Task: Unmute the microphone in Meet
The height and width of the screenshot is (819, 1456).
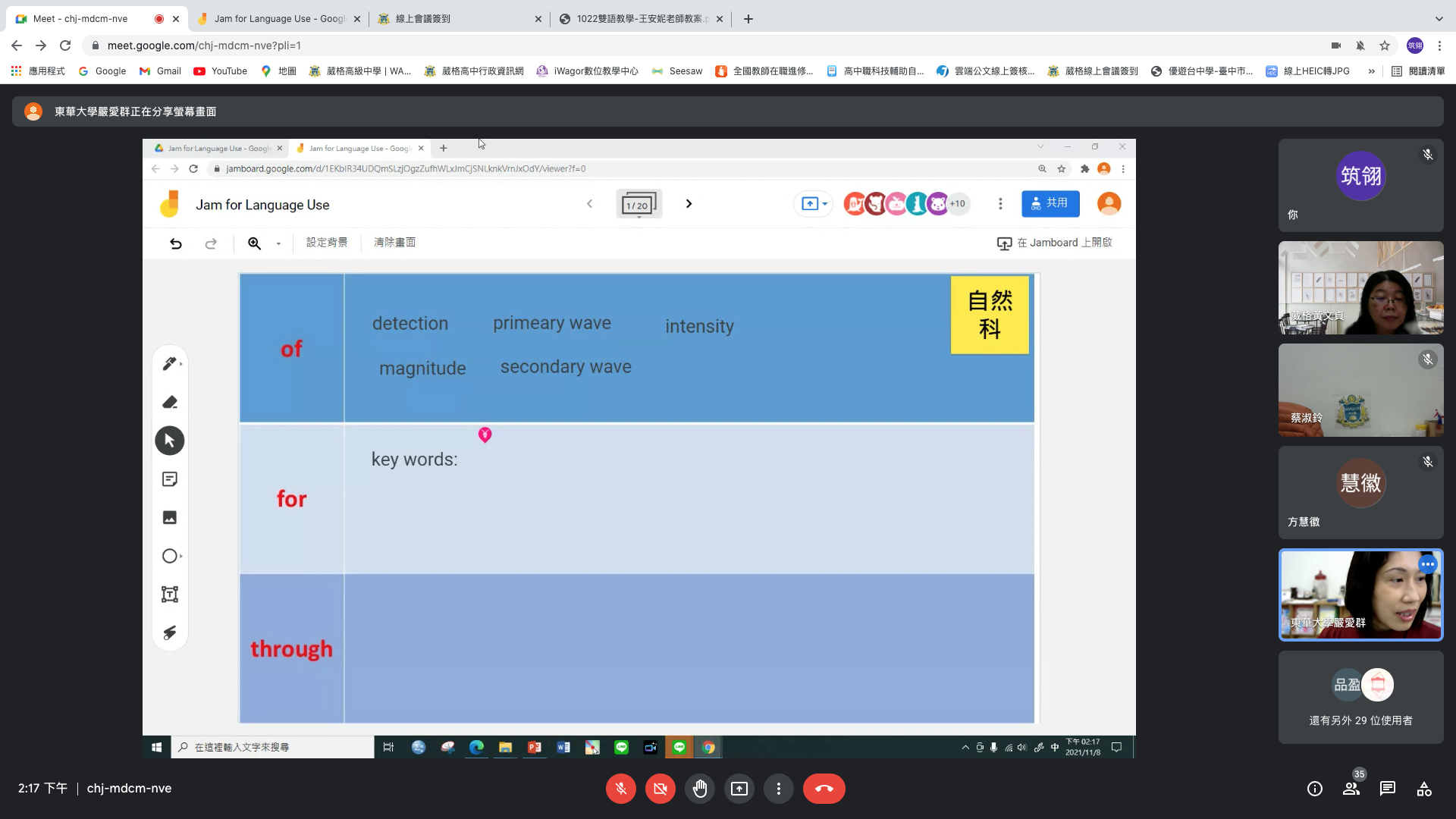Action: point(620,789)
